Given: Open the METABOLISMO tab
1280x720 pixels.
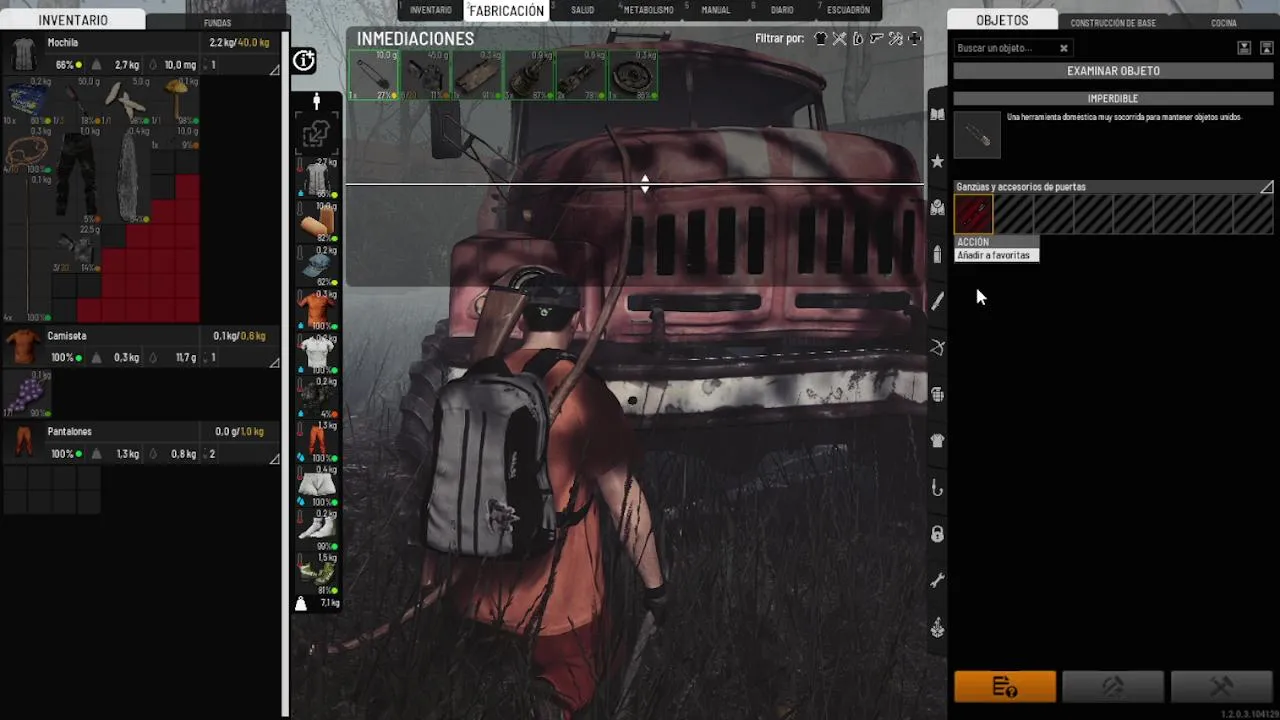Looking at the screenshot, I should point(647,10).
